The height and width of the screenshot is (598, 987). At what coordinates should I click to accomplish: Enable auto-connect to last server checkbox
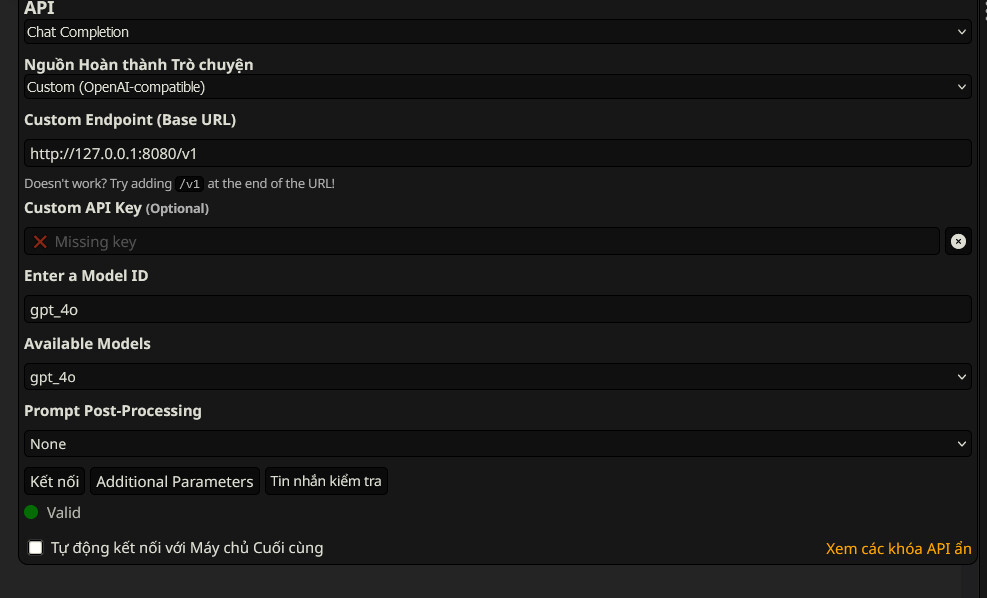click(36, 548)
